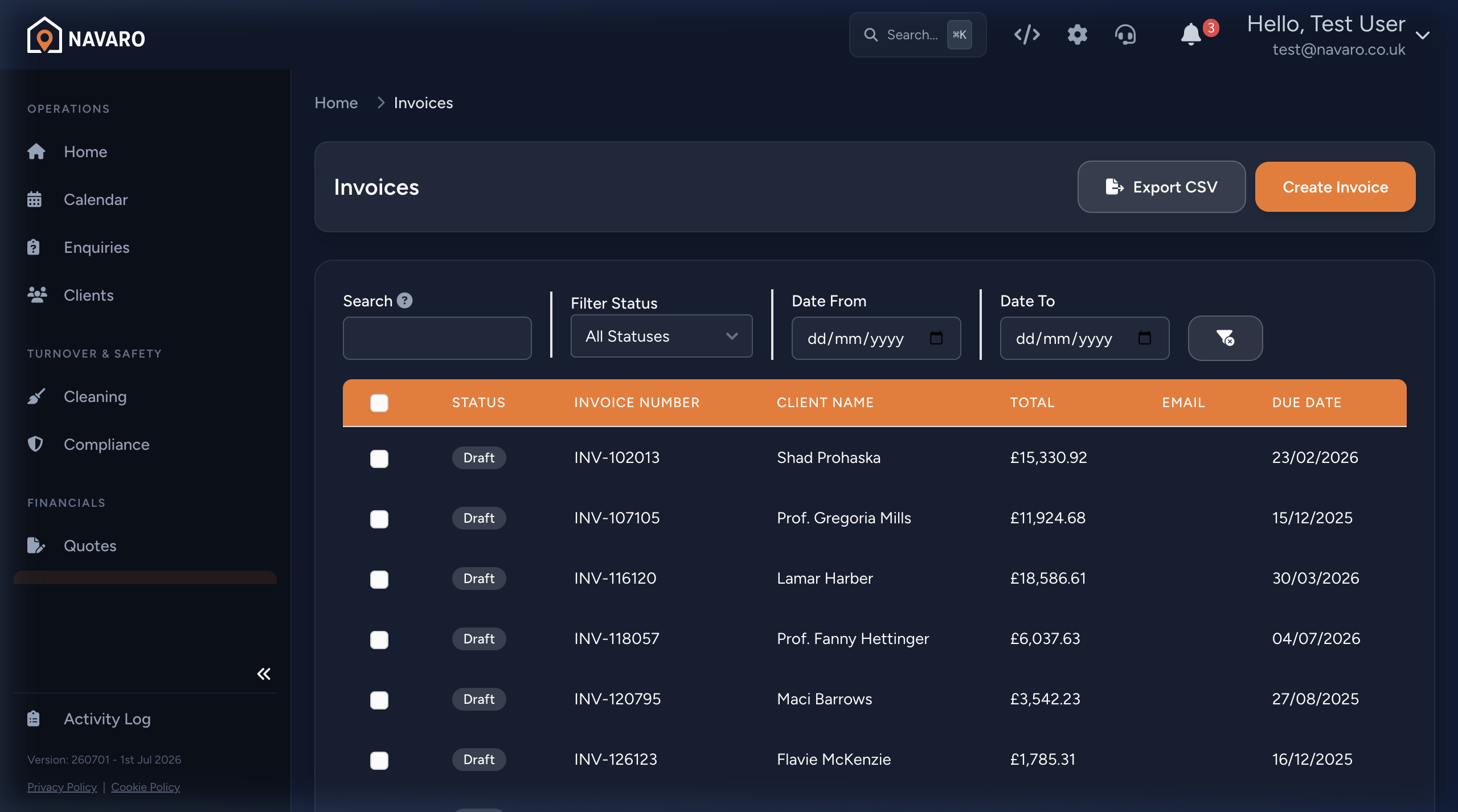Click the Navaro logo
Screen dimensions: 1458x812
(x=86, y=36)
